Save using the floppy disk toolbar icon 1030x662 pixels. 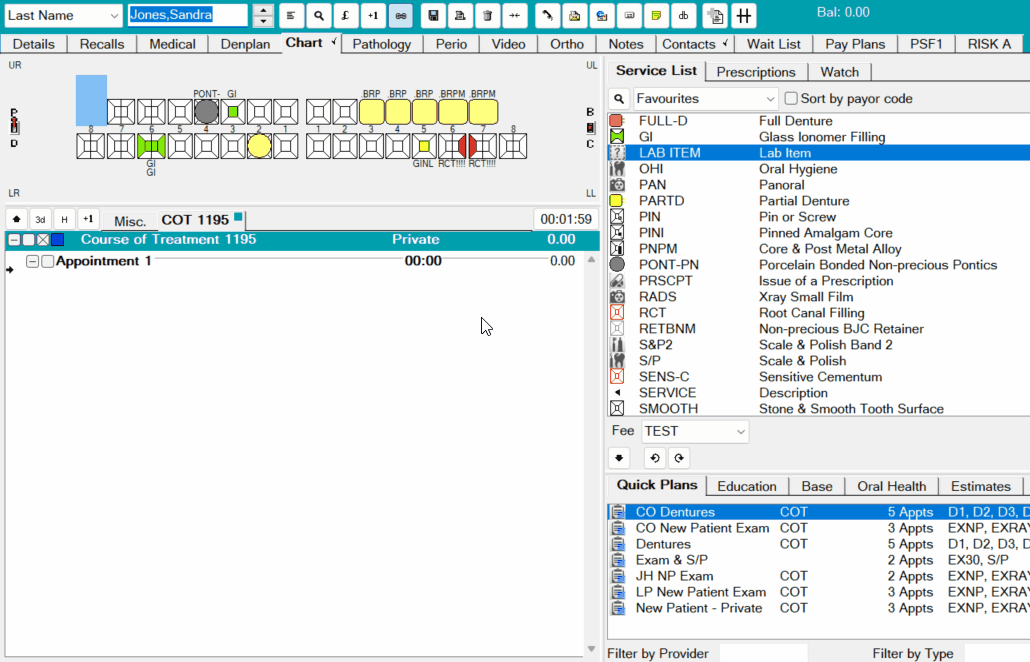pyautogui.click(x=432, y=16)
